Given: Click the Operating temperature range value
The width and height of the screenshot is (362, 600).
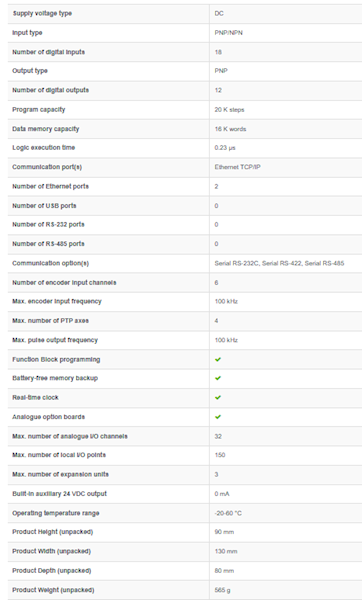Looking at the screenshot, I should pos(228,513).
